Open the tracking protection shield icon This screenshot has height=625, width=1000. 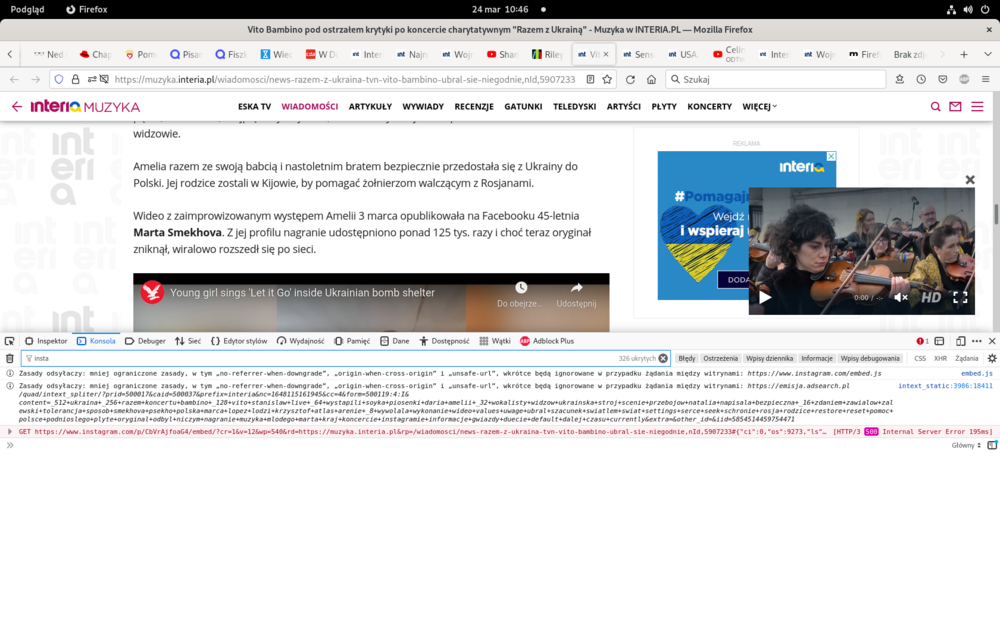[59, 80]
